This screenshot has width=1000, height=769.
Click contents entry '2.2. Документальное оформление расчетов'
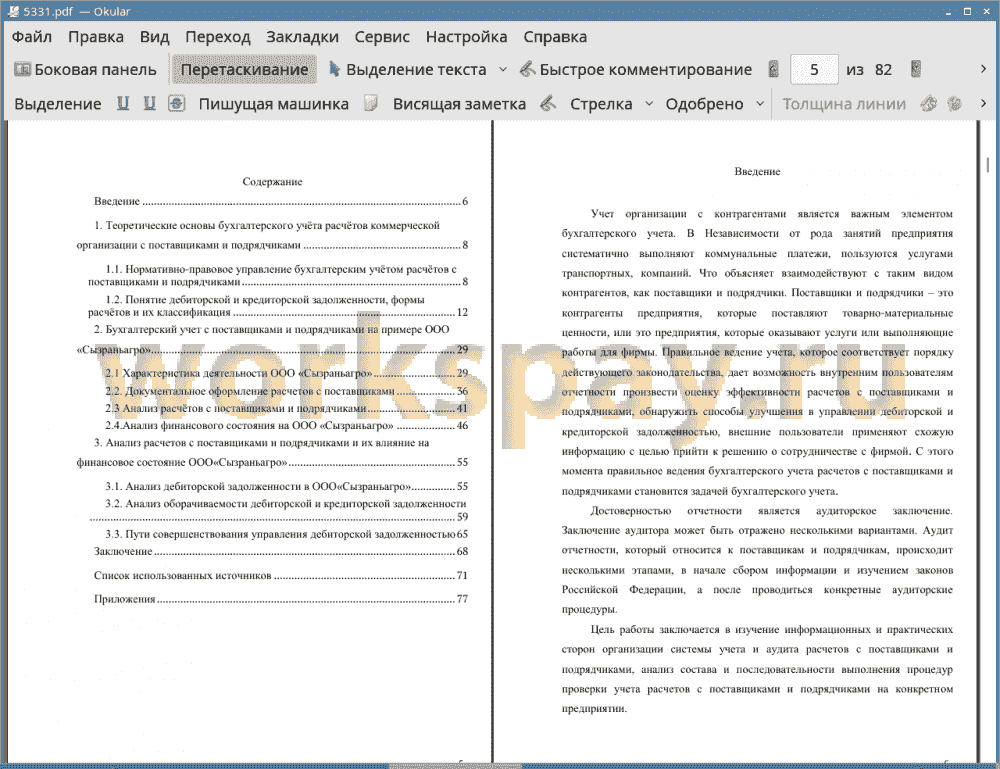[286, 391]
